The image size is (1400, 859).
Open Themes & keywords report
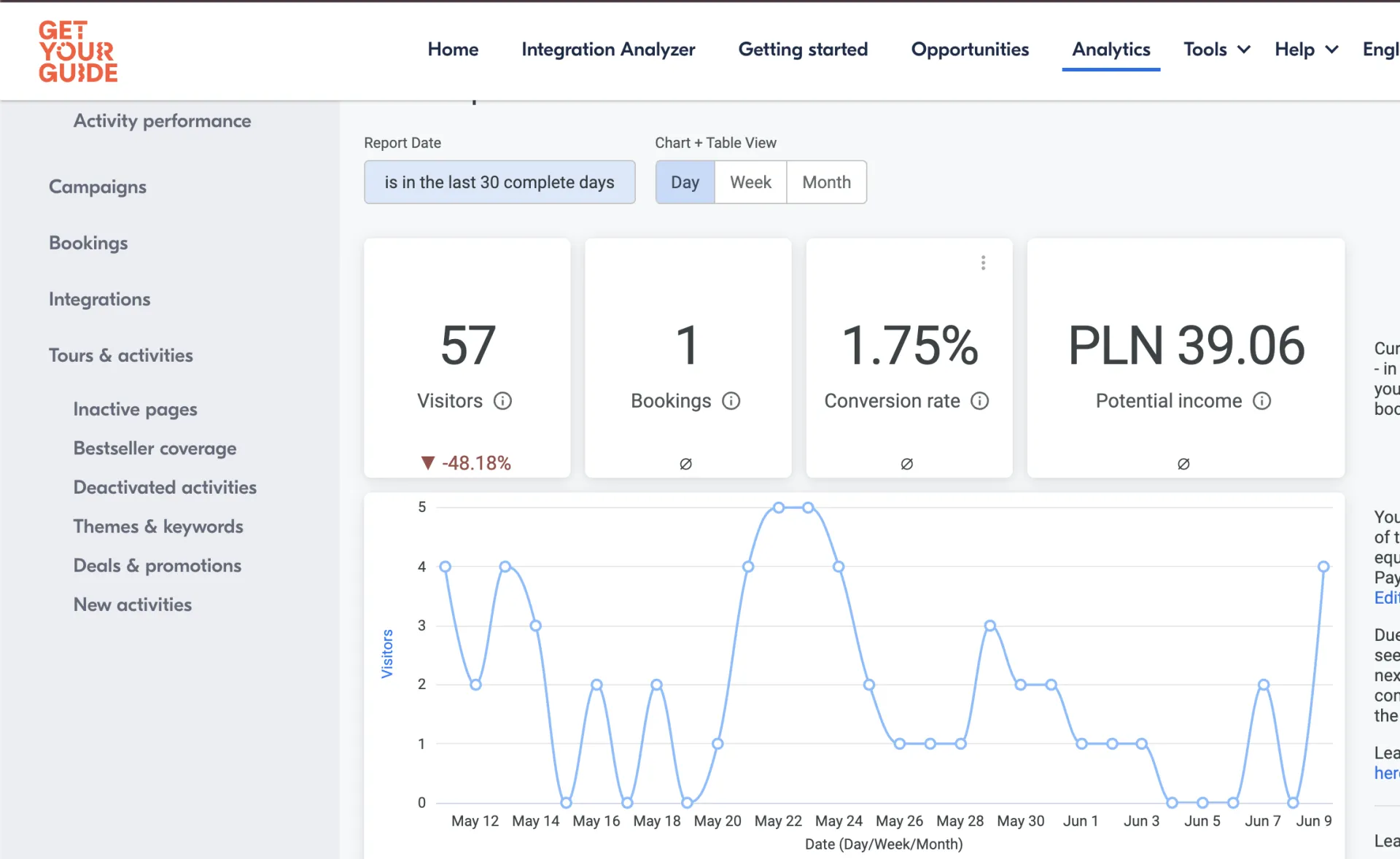coord(158,526)
